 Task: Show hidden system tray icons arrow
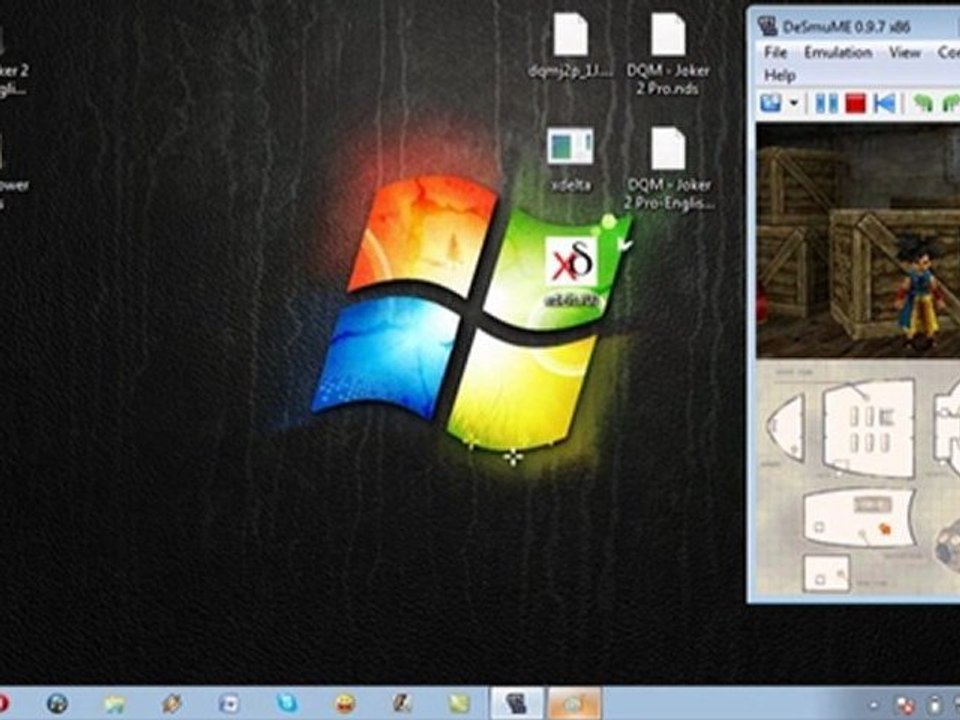tap(874, 705)
